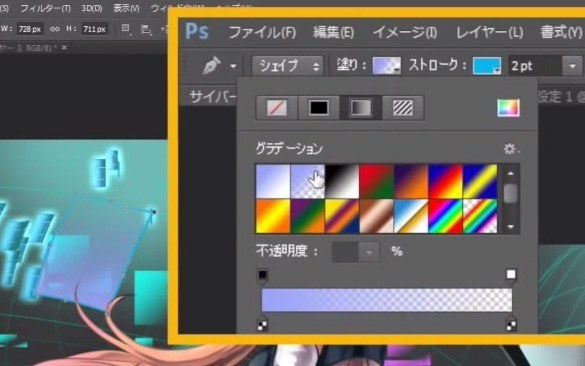Open the フィルター(T) menu in background window
Screen dimensions: 585x366
click(x=46, y=8)
